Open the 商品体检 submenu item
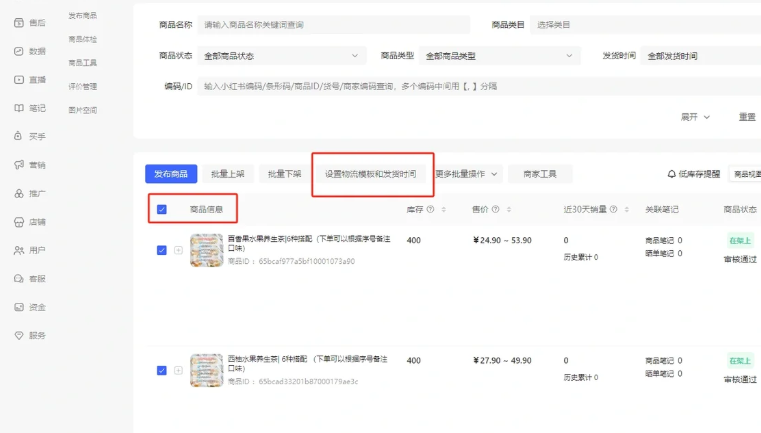 point(83,39)
